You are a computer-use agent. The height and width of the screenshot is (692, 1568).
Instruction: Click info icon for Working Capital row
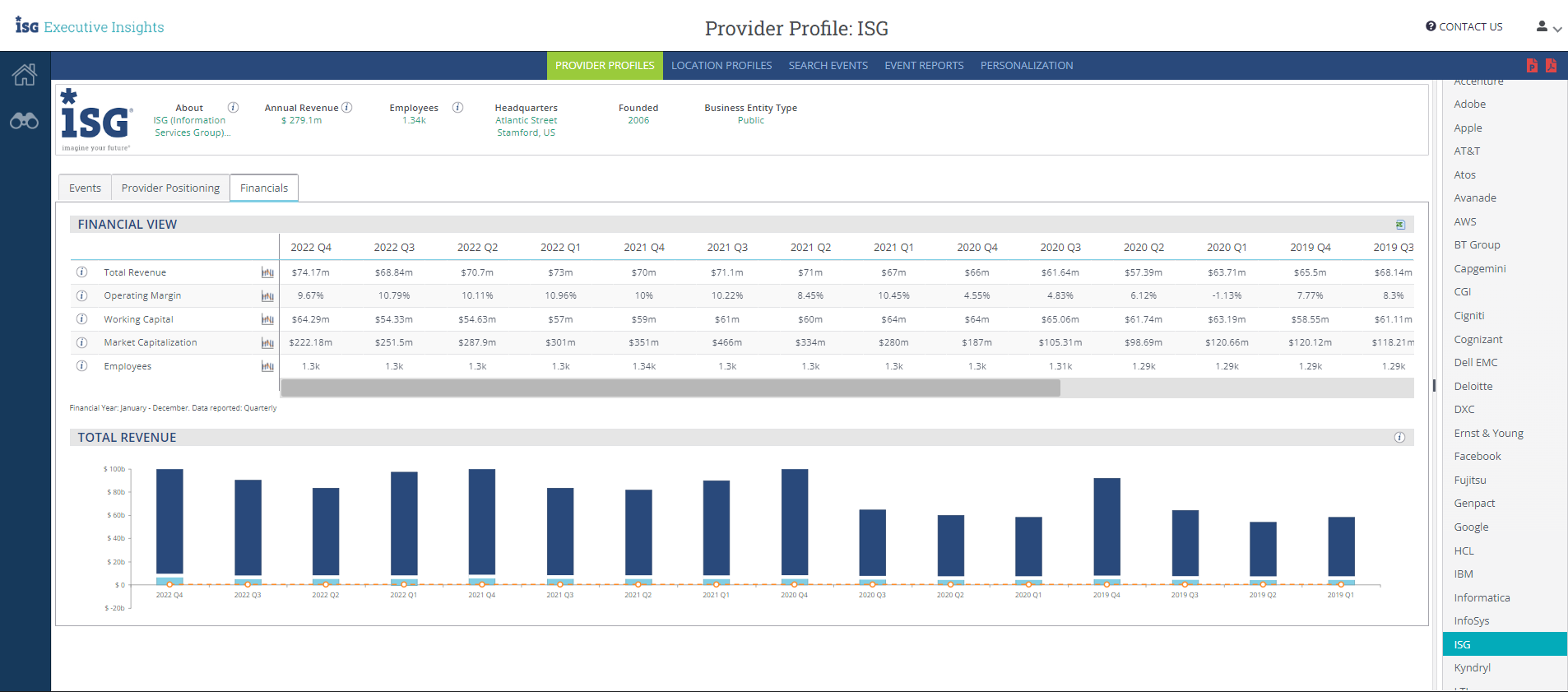(x=81, y=319)
